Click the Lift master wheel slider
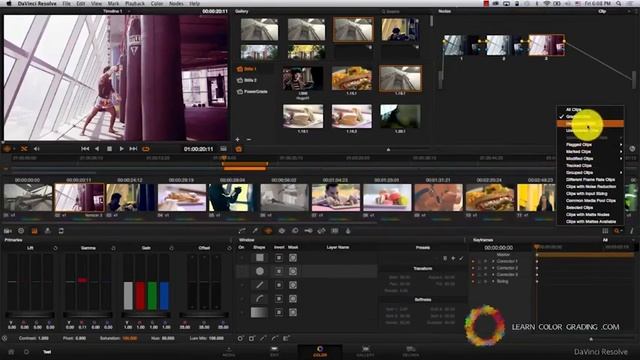Image resolution: width=640 pixels, height=360 pixels. [30, 315]
